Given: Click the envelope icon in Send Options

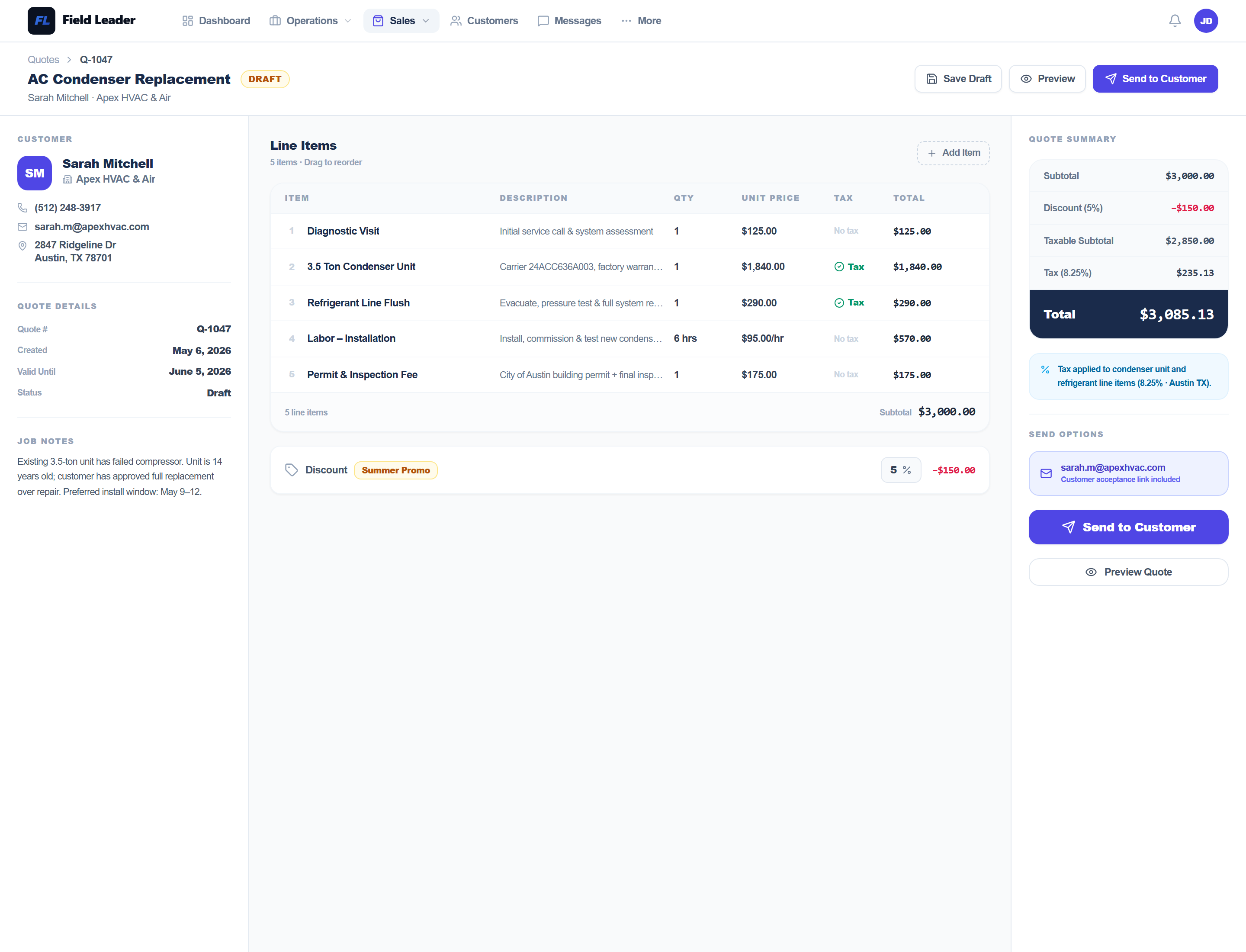Looking at the screenshot, I should pos(1046,473).
